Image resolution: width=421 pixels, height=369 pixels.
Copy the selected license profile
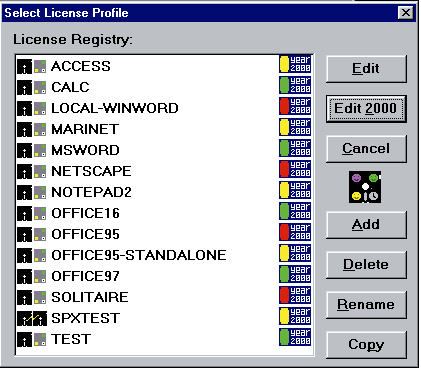click(366, 345)
